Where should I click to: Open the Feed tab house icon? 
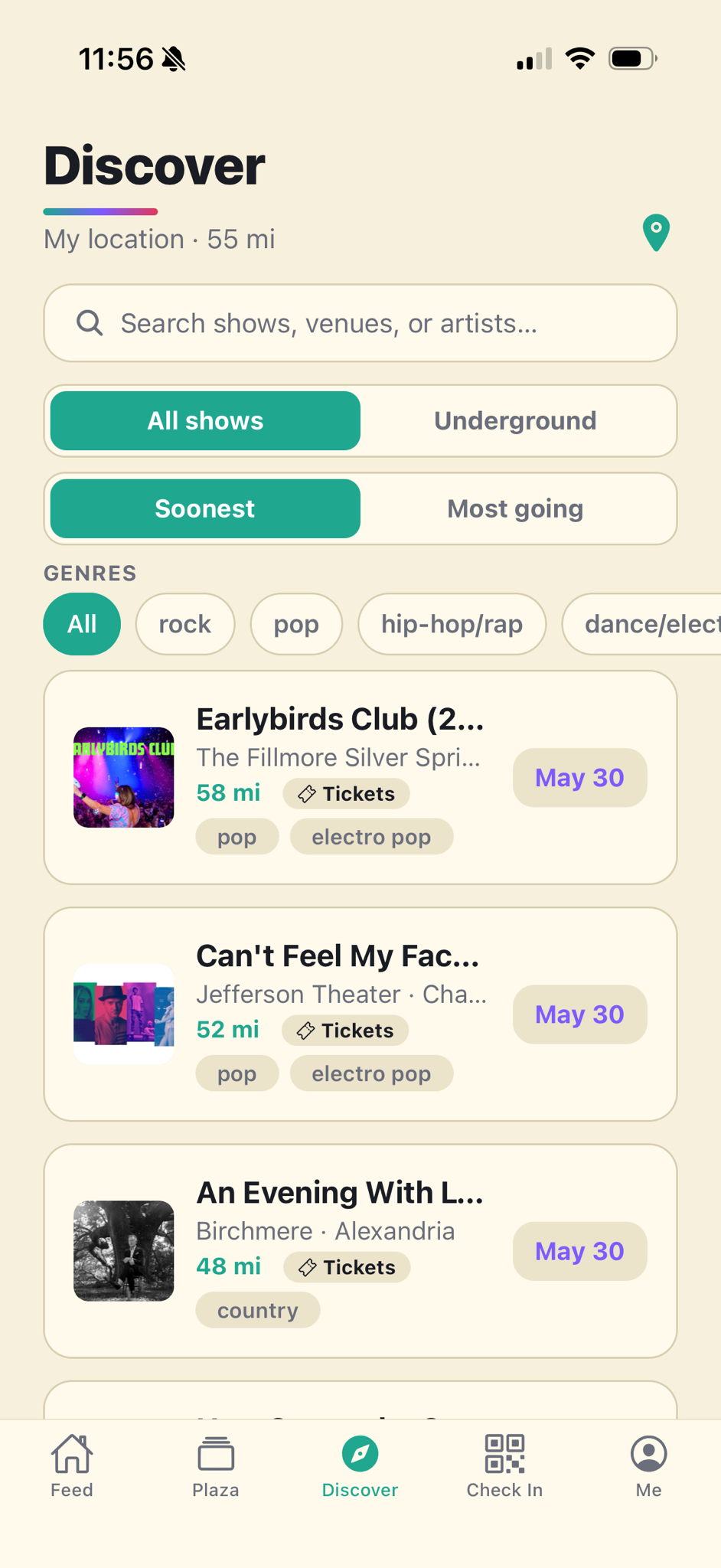click(72, 1453)
